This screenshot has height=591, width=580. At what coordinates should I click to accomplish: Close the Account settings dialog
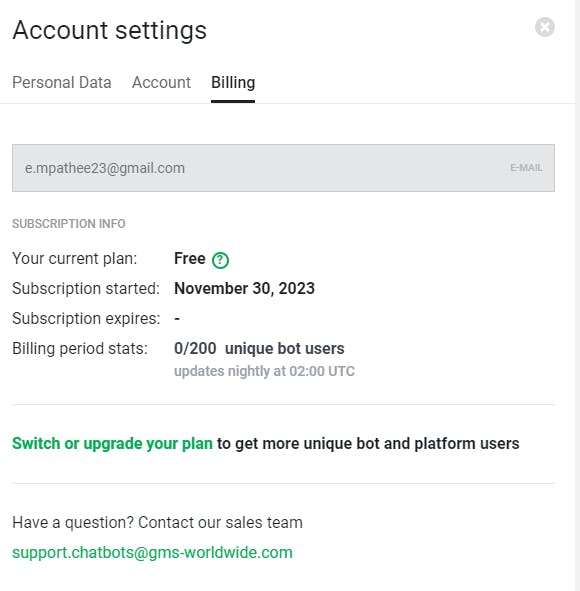545,27
